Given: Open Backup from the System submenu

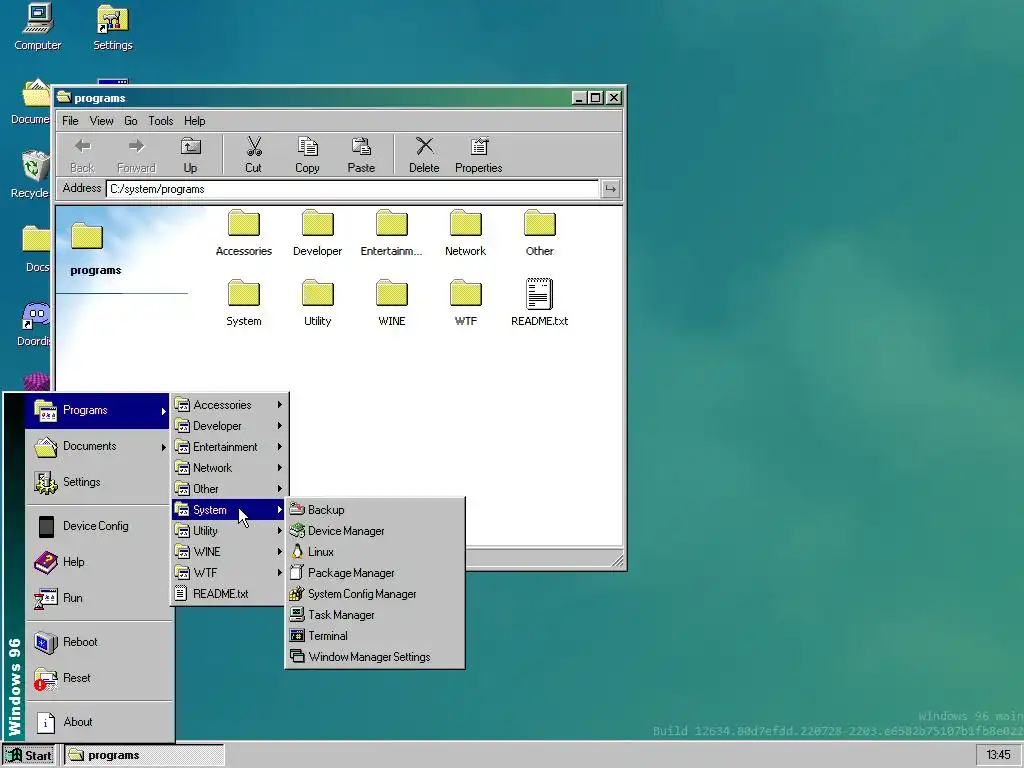Looking at the screenshot, I should [375, 510].
